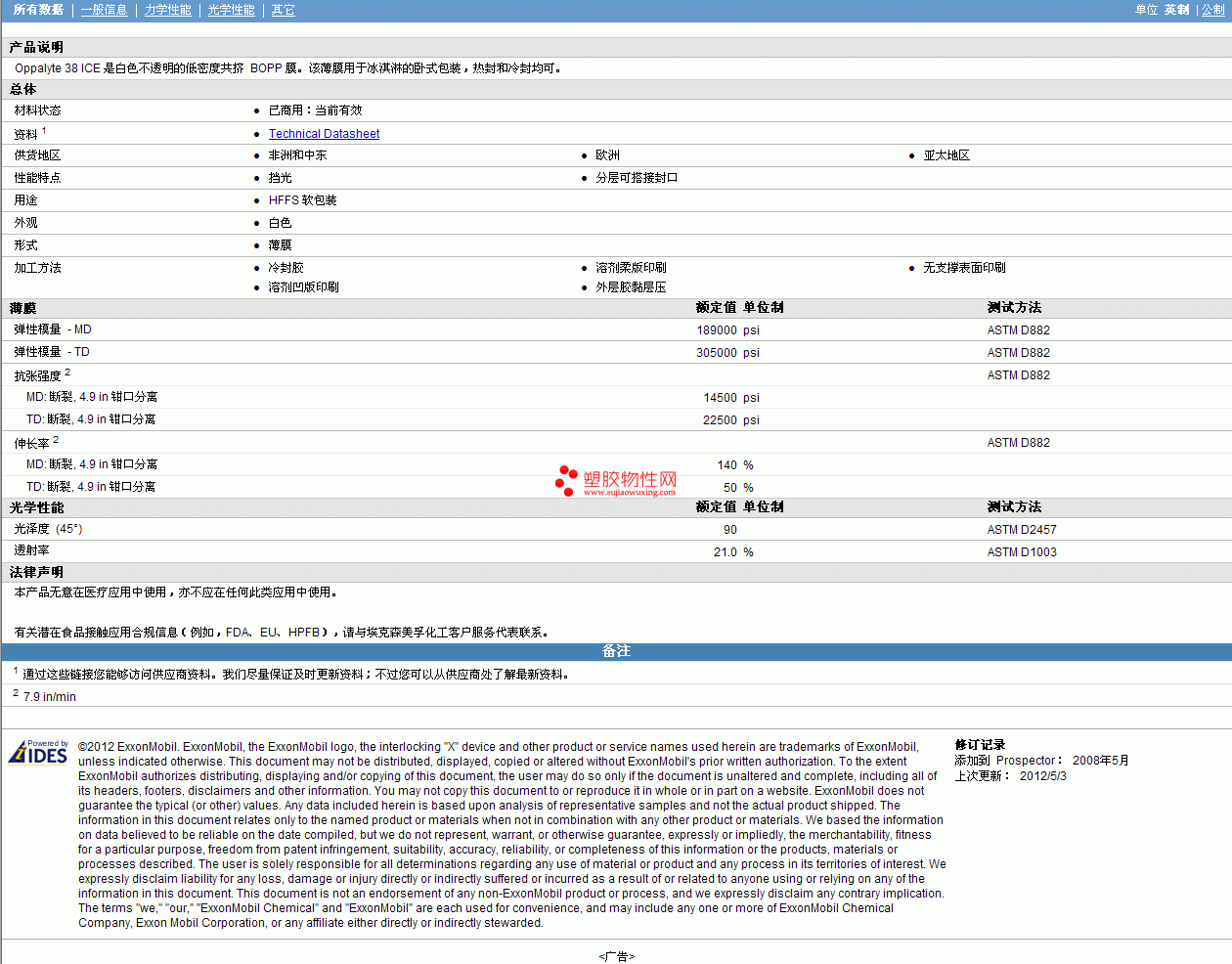Click the 法律声明 section header

[36, 572]
